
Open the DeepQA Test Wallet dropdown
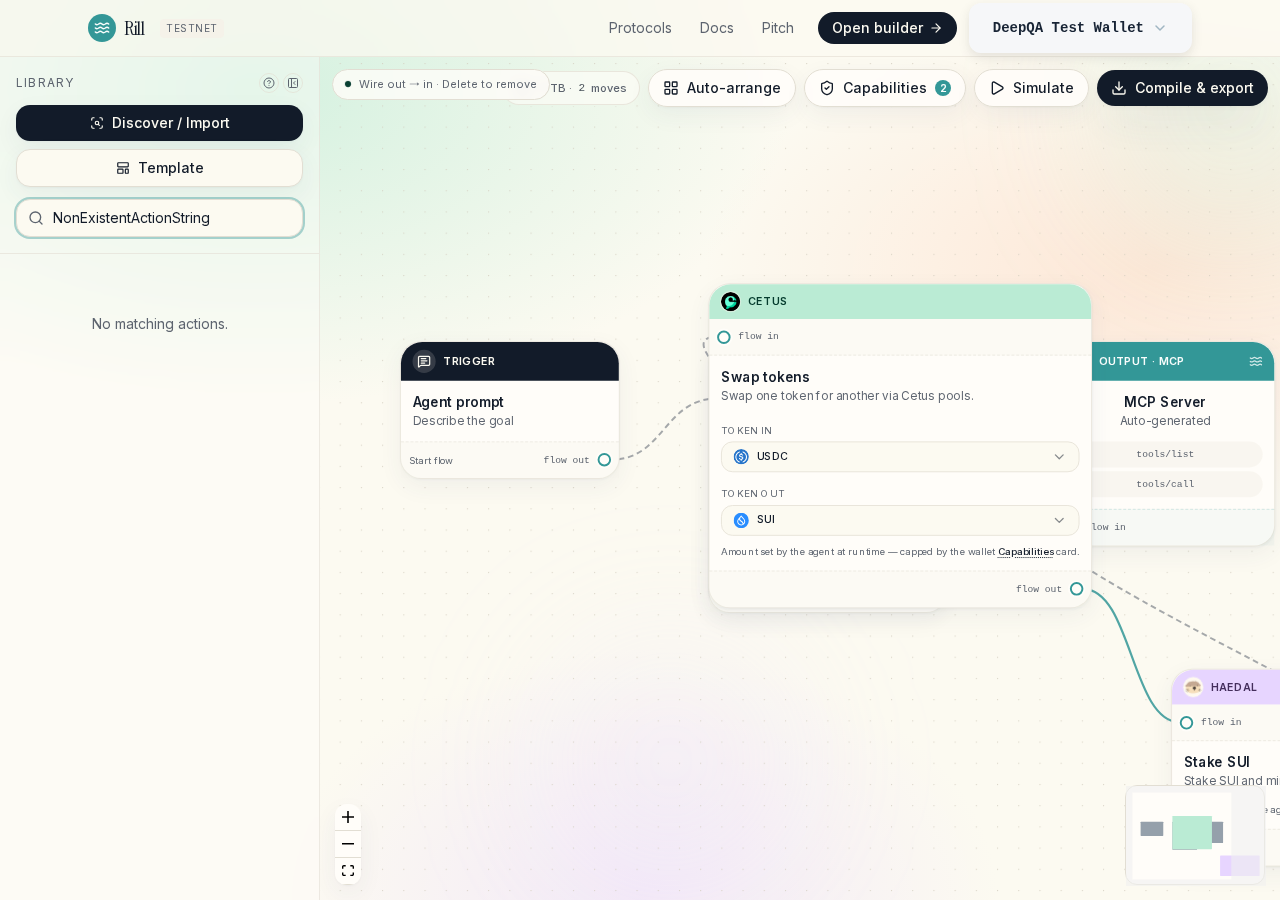click(x=1080, y=28)
